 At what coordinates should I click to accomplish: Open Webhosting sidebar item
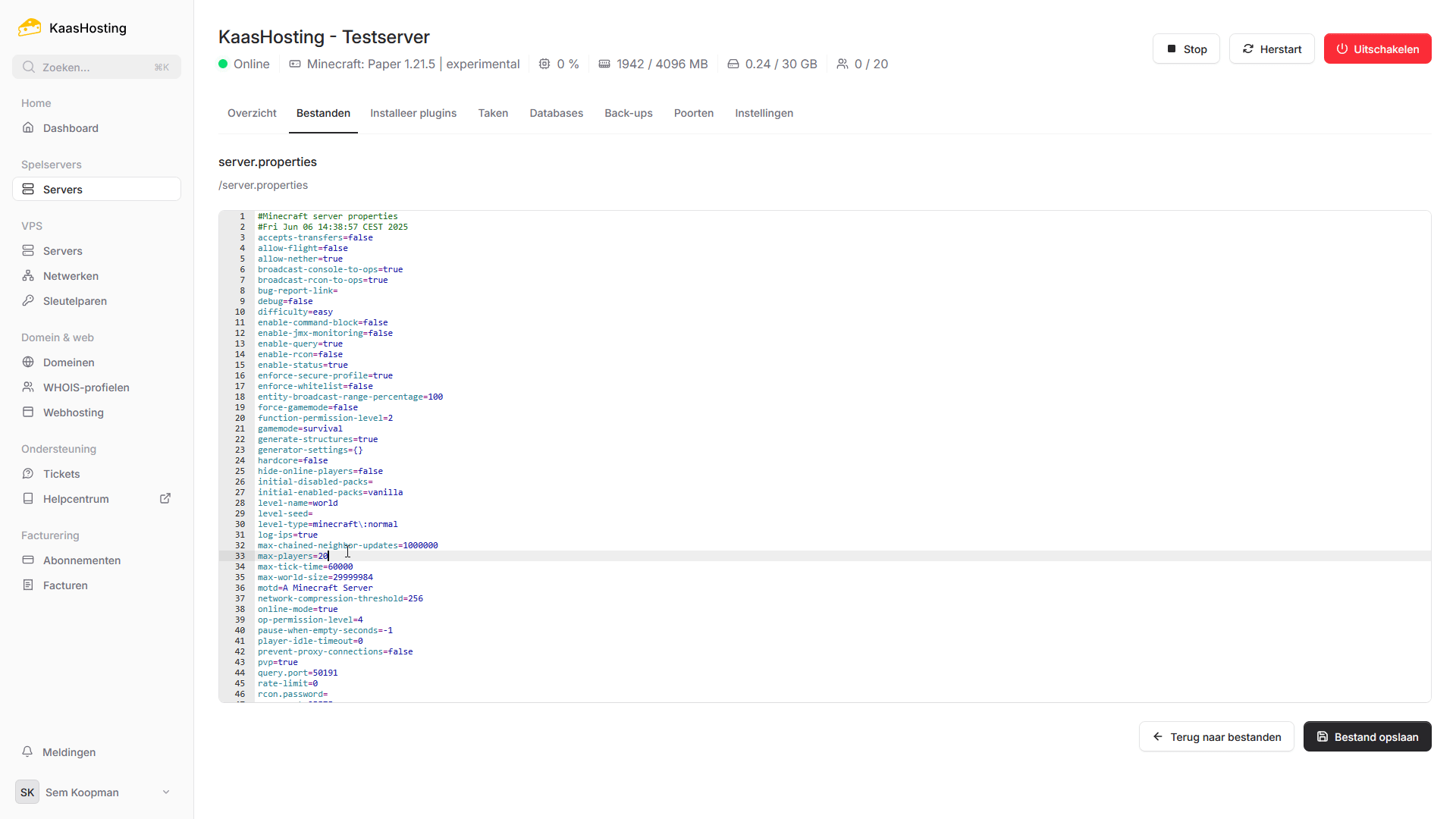click(73, 413)
